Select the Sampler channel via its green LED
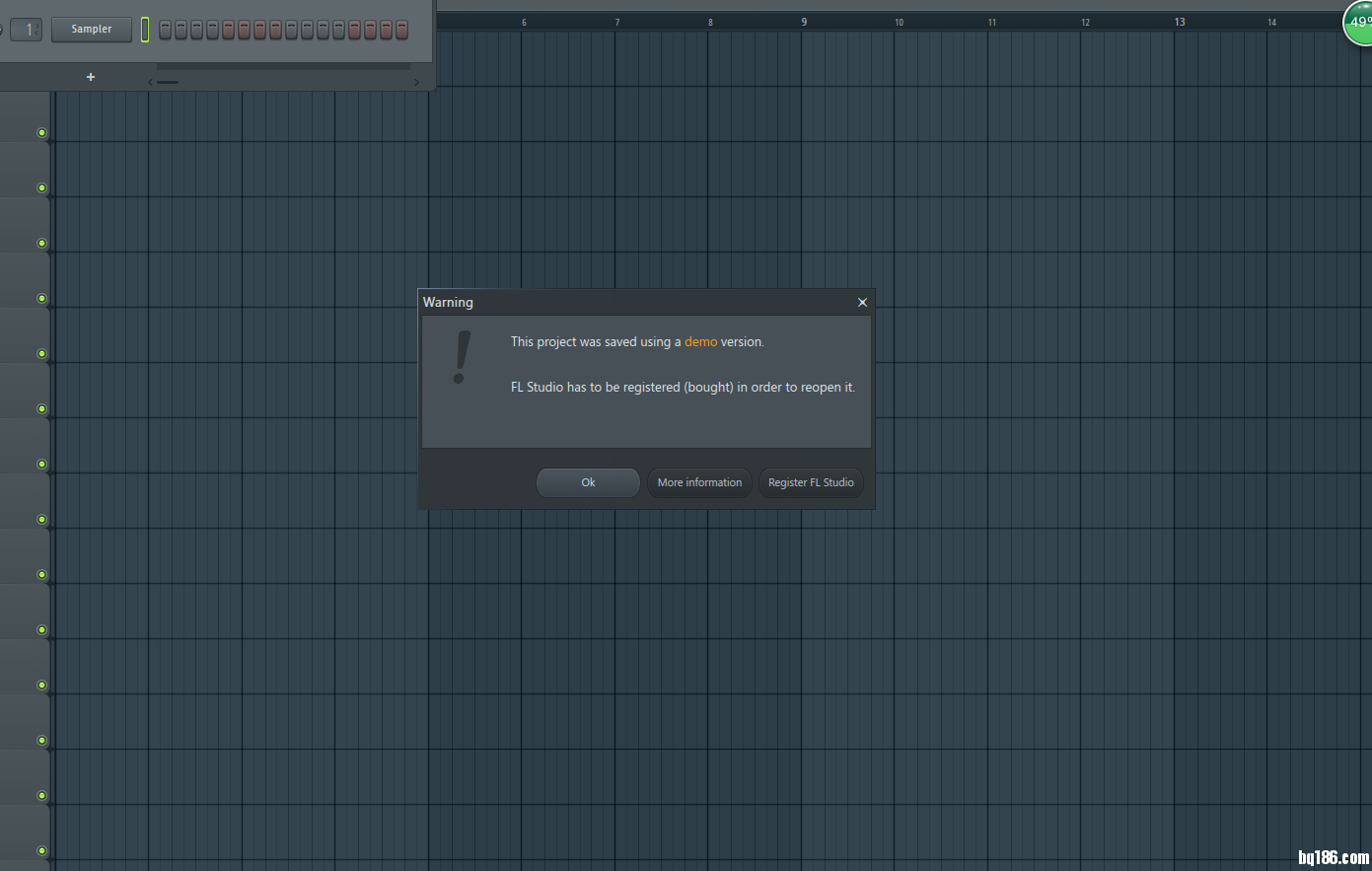This screenshot has height=871, width=1372. click(145, 30)
